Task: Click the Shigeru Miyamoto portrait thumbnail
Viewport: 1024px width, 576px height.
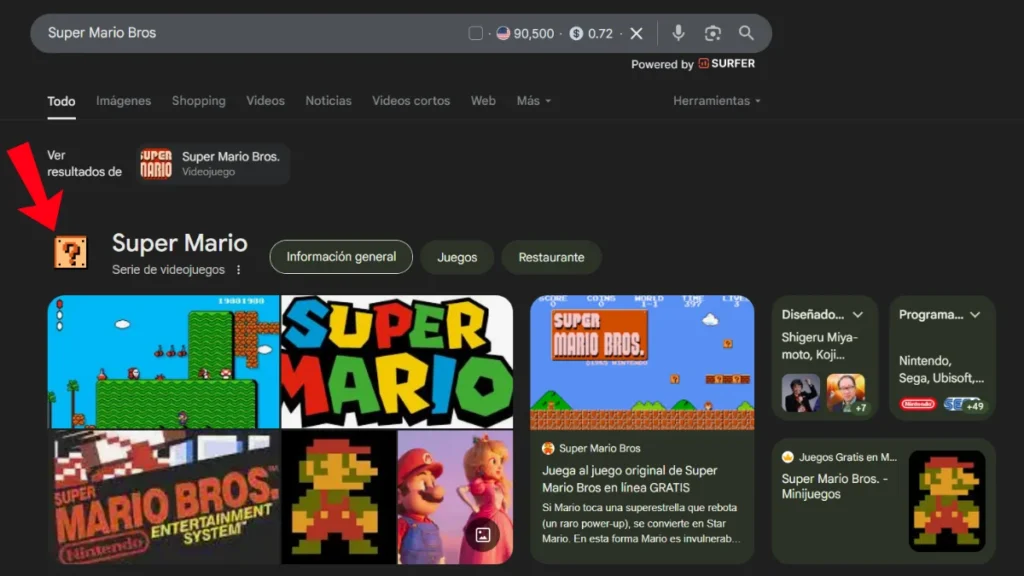Action: 801,392
